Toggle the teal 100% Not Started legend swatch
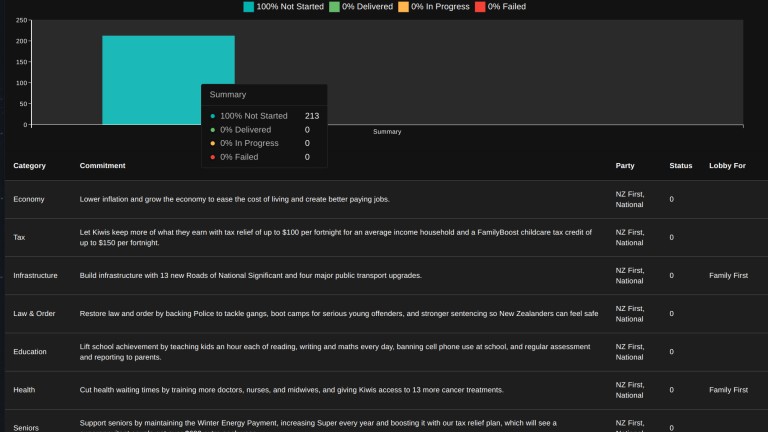 (249, 7)
